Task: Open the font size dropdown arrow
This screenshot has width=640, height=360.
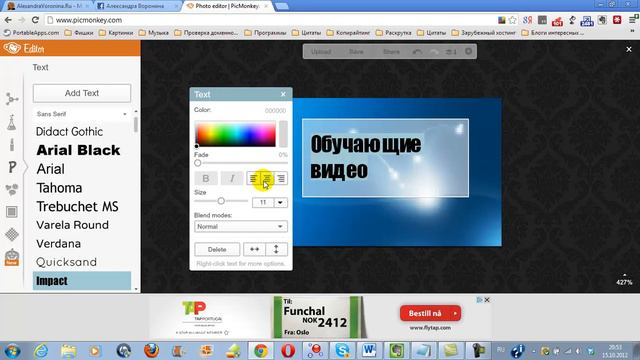Action: pos(280,202)
